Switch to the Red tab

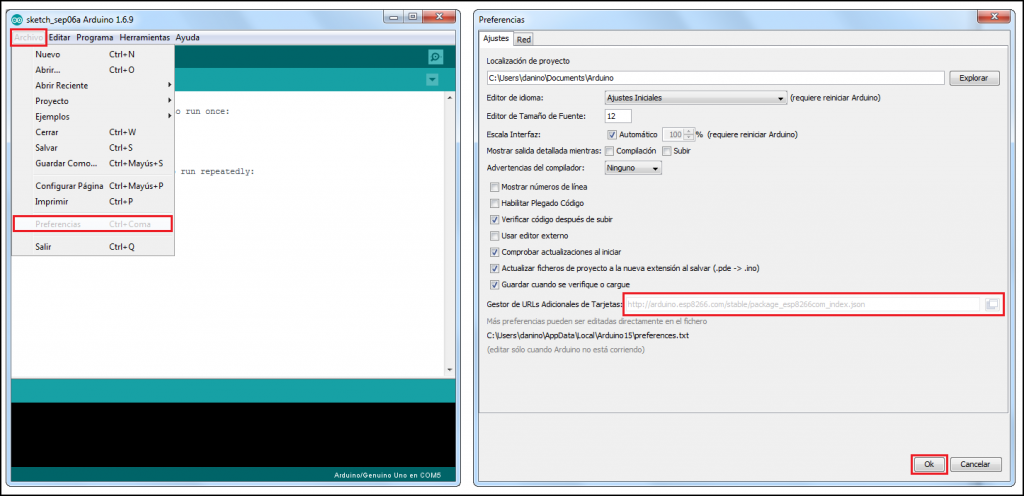[x=523, y=40]
